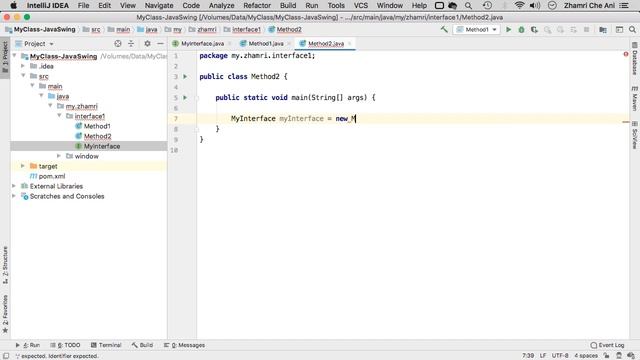Click the Stop process toolbar icon
This screenshot has width=640, height=360.
click(x=587, y=29)
